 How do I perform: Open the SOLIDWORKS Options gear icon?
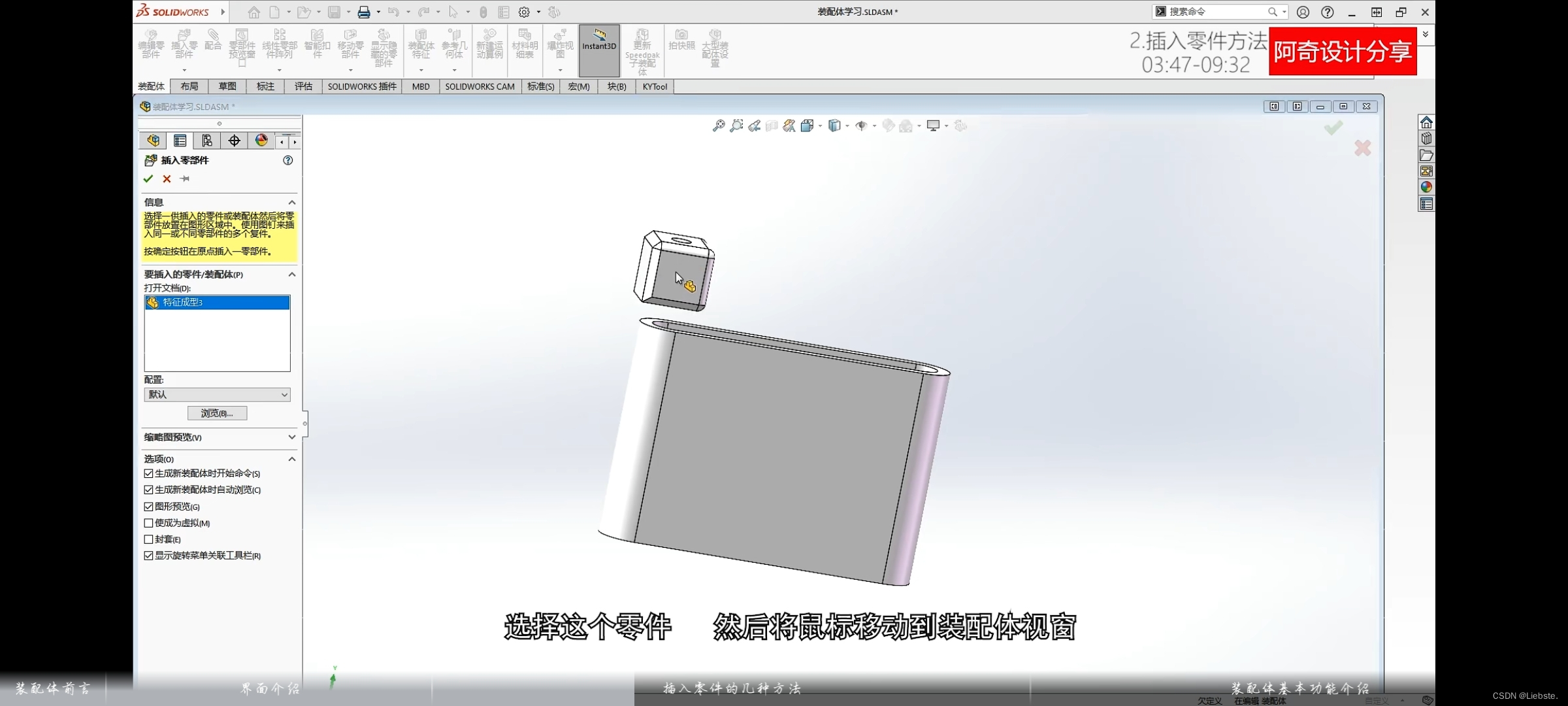click(x=524, y=12)
